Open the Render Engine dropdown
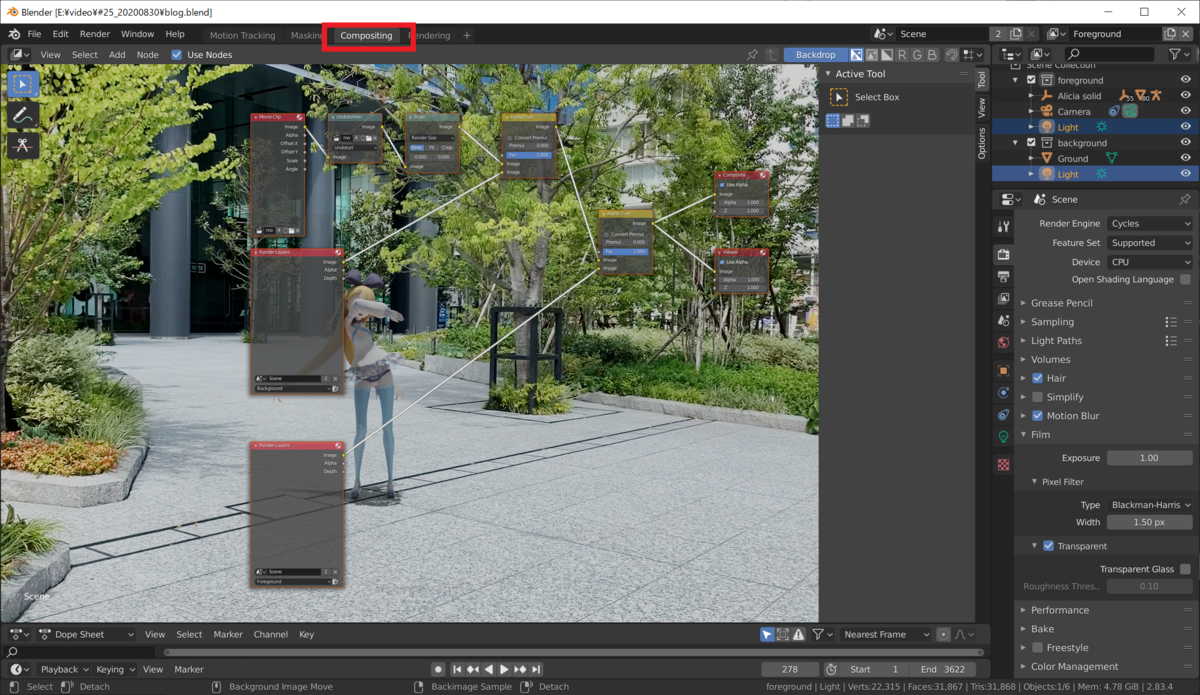The width and height of the screenshot is (1200, 695). pyautogui.click(x=1149, y=224)
